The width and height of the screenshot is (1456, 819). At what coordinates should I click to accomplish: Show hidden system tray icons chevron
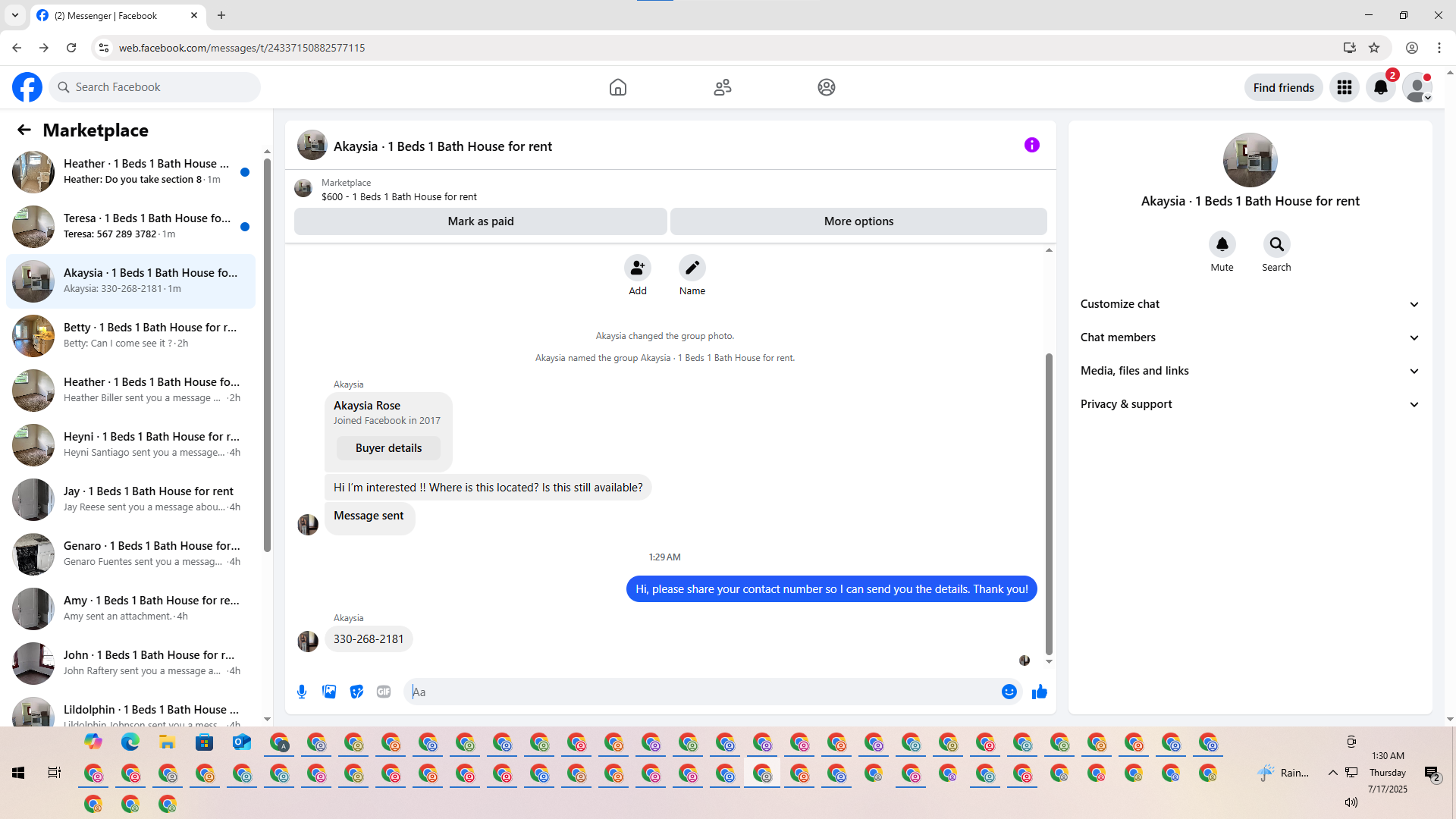(x=1332, y=773)
